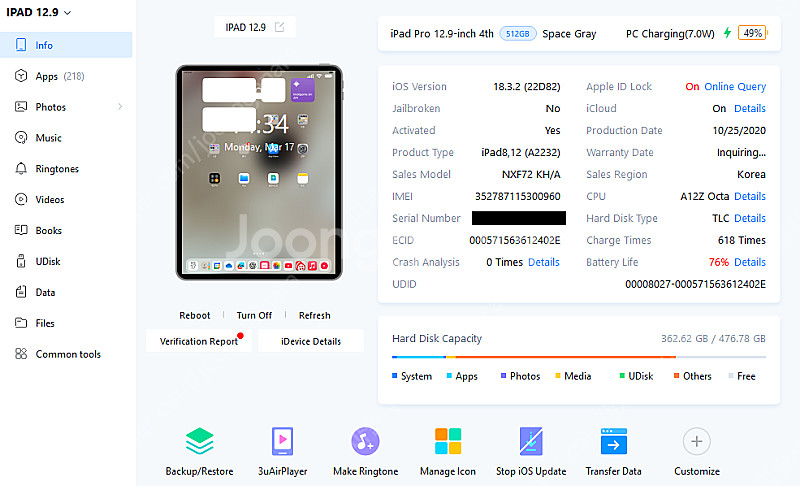
Task: Click the hard disk capacity bar
Action: [579, 357]
